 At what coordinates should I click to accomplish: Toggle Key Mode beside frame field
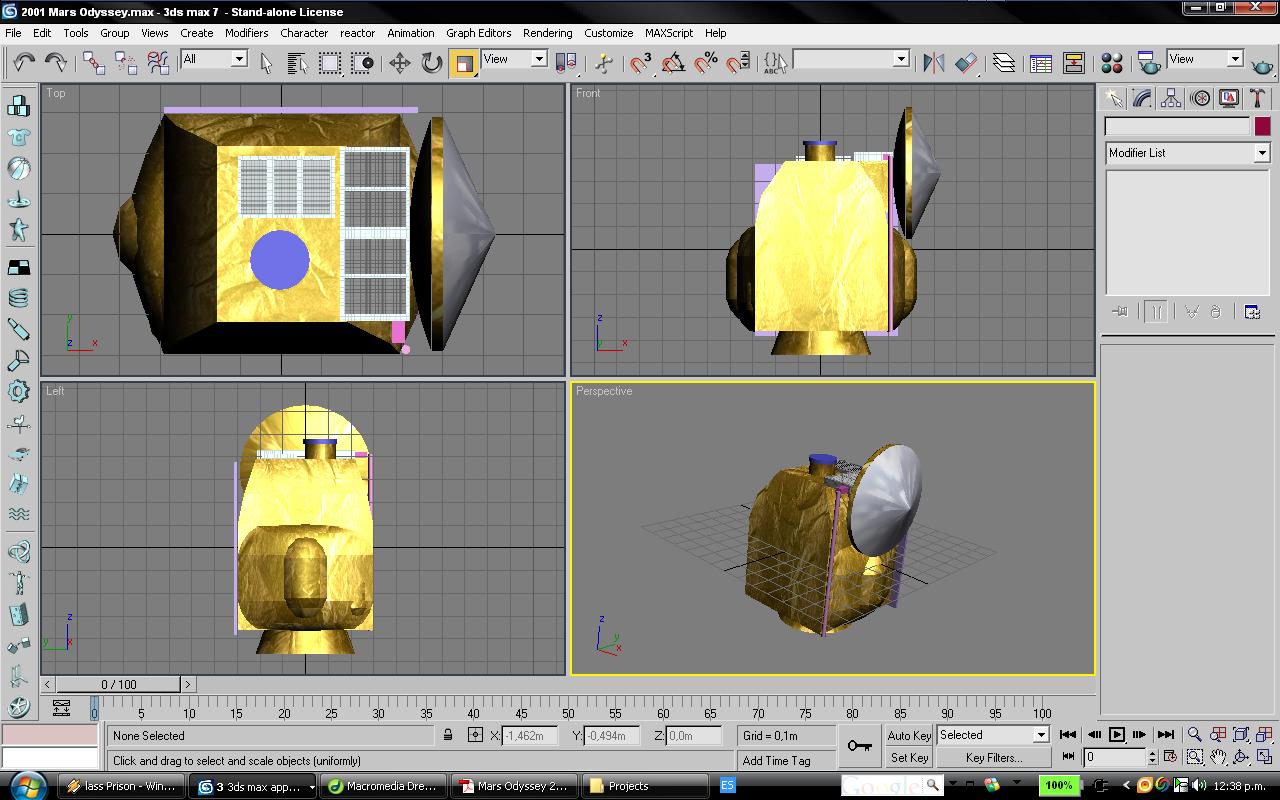coord(1068,757)
